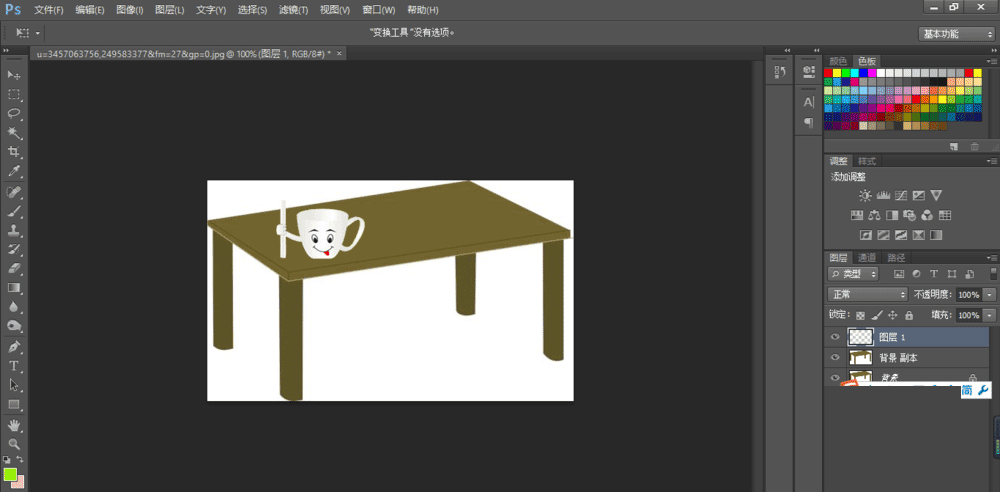Open the Character panel icon
This screenshot has width=1000, height=492.
tap(809, 102)
